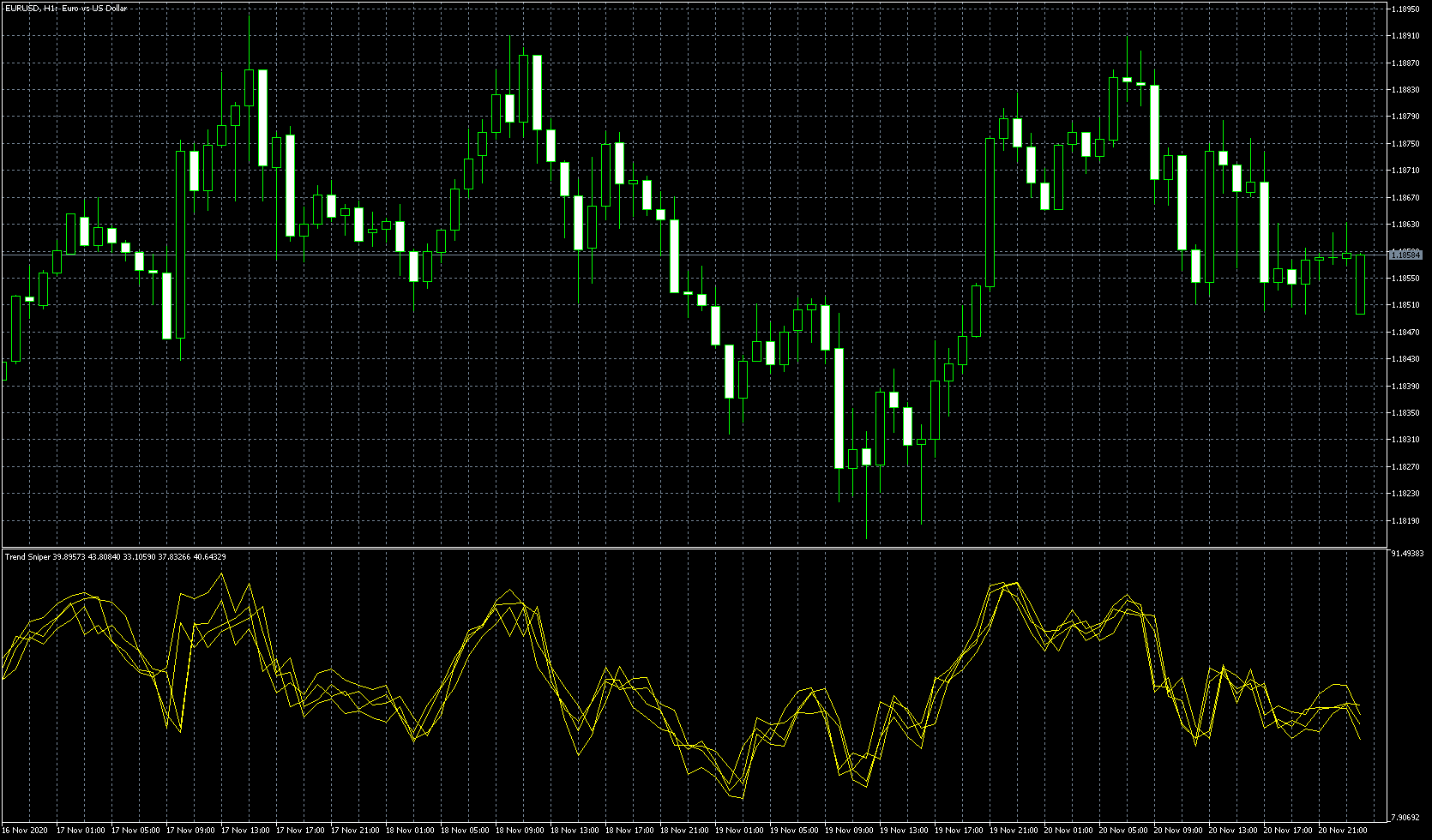Click price axis label 1.18350
This screenshot has width=1432, height=840.
(1406, 413)
